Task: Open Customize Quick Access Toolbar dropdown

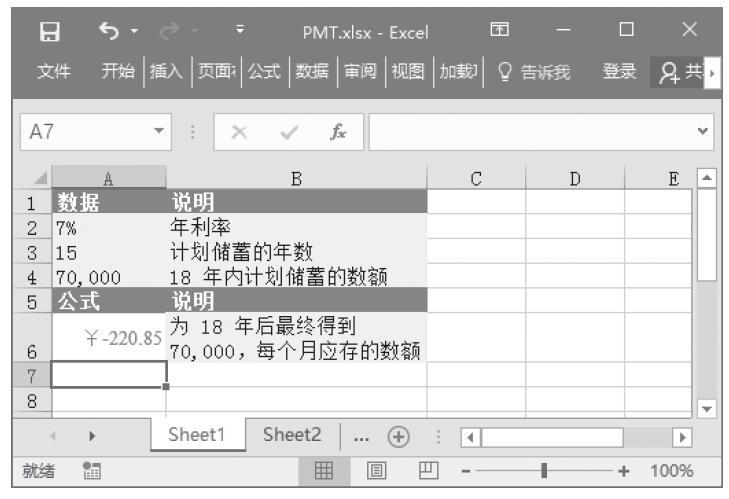Action: coord(239,32)
